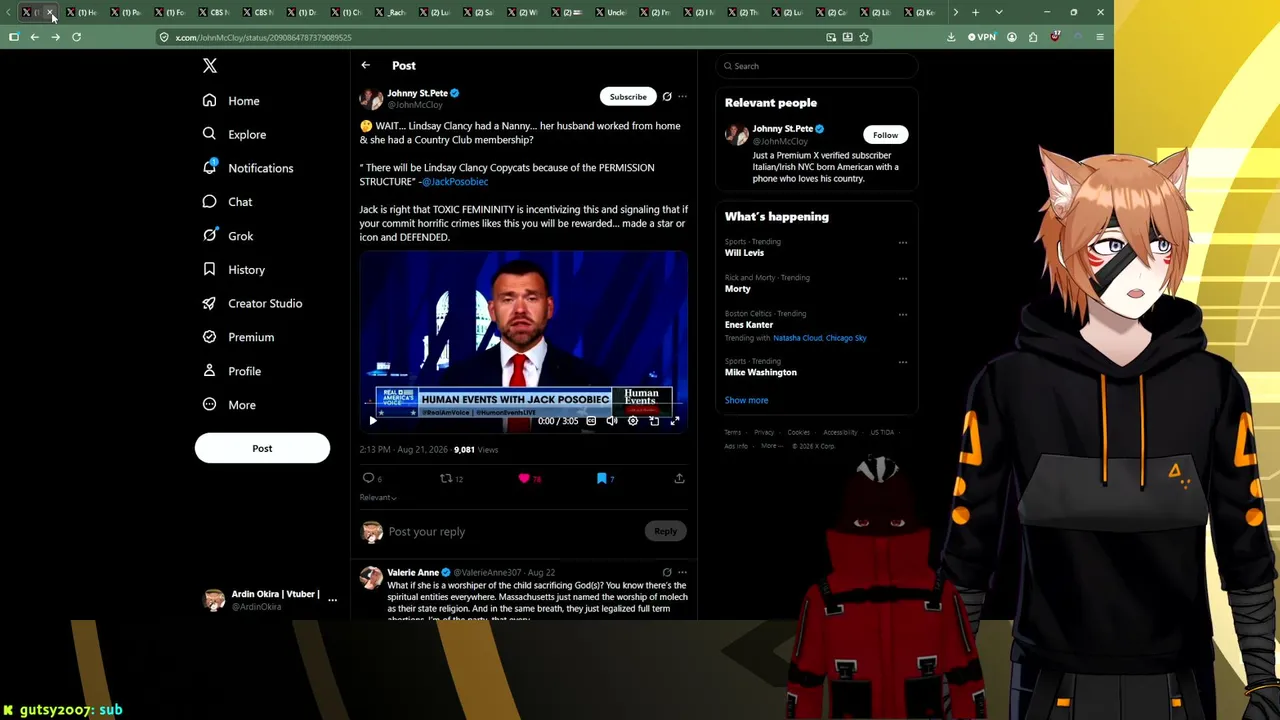Image resolution: width=1280 pixels, height=720 pixels.
Task: Open the browser extensions puzzle icon
Action: pyautogui.click(x=1033, y=37)
